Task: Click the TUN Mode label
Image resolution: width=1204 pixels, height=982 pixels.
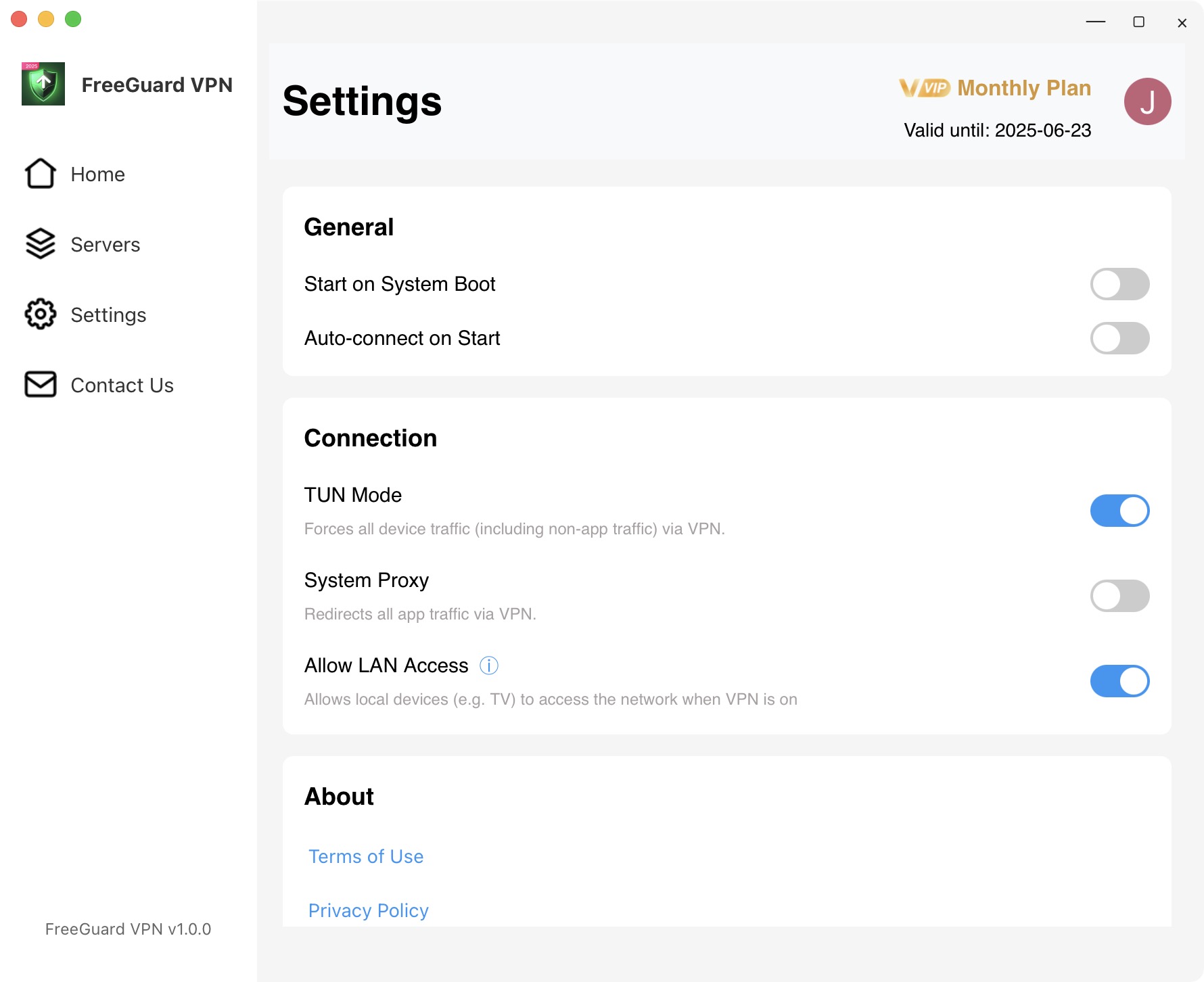Action: [353, 495]
